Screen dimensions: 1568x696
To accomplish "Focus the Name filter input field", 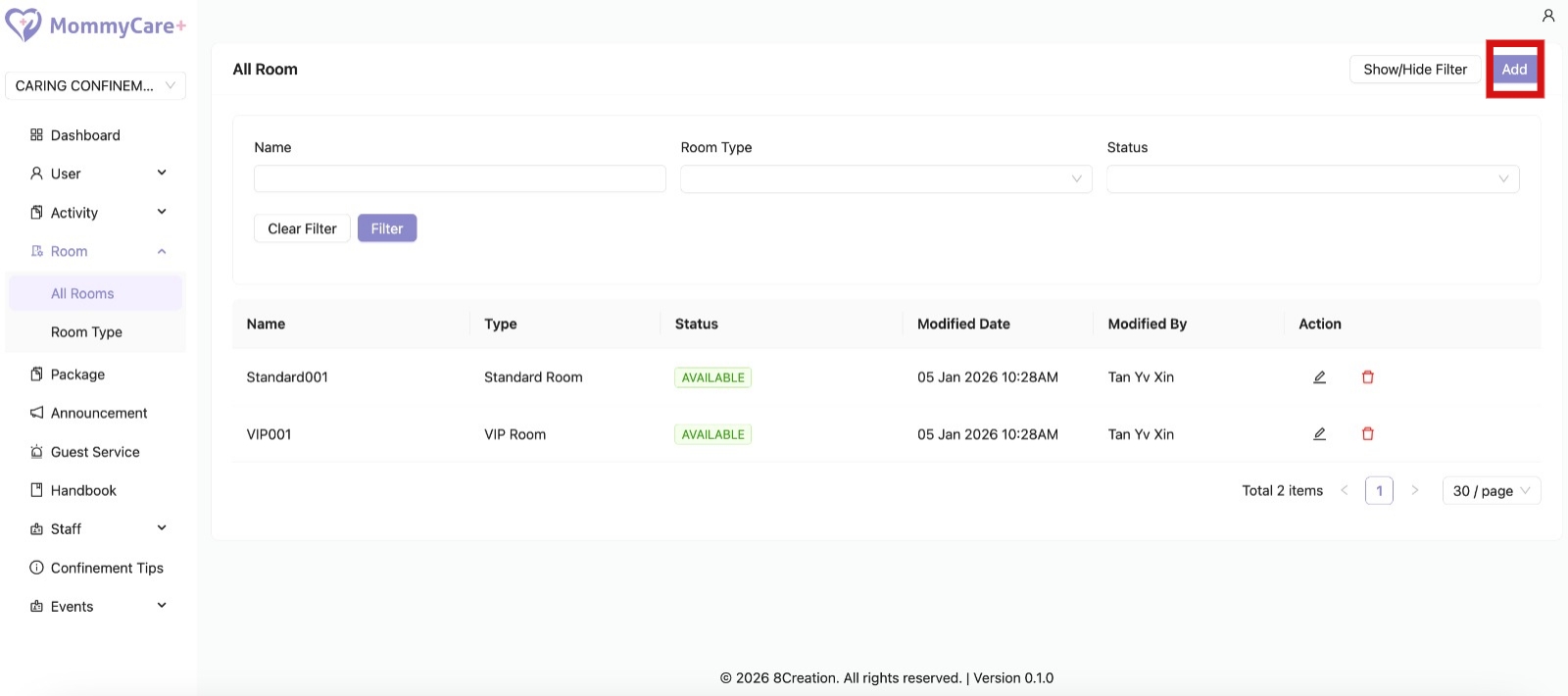I will [460, 179].
